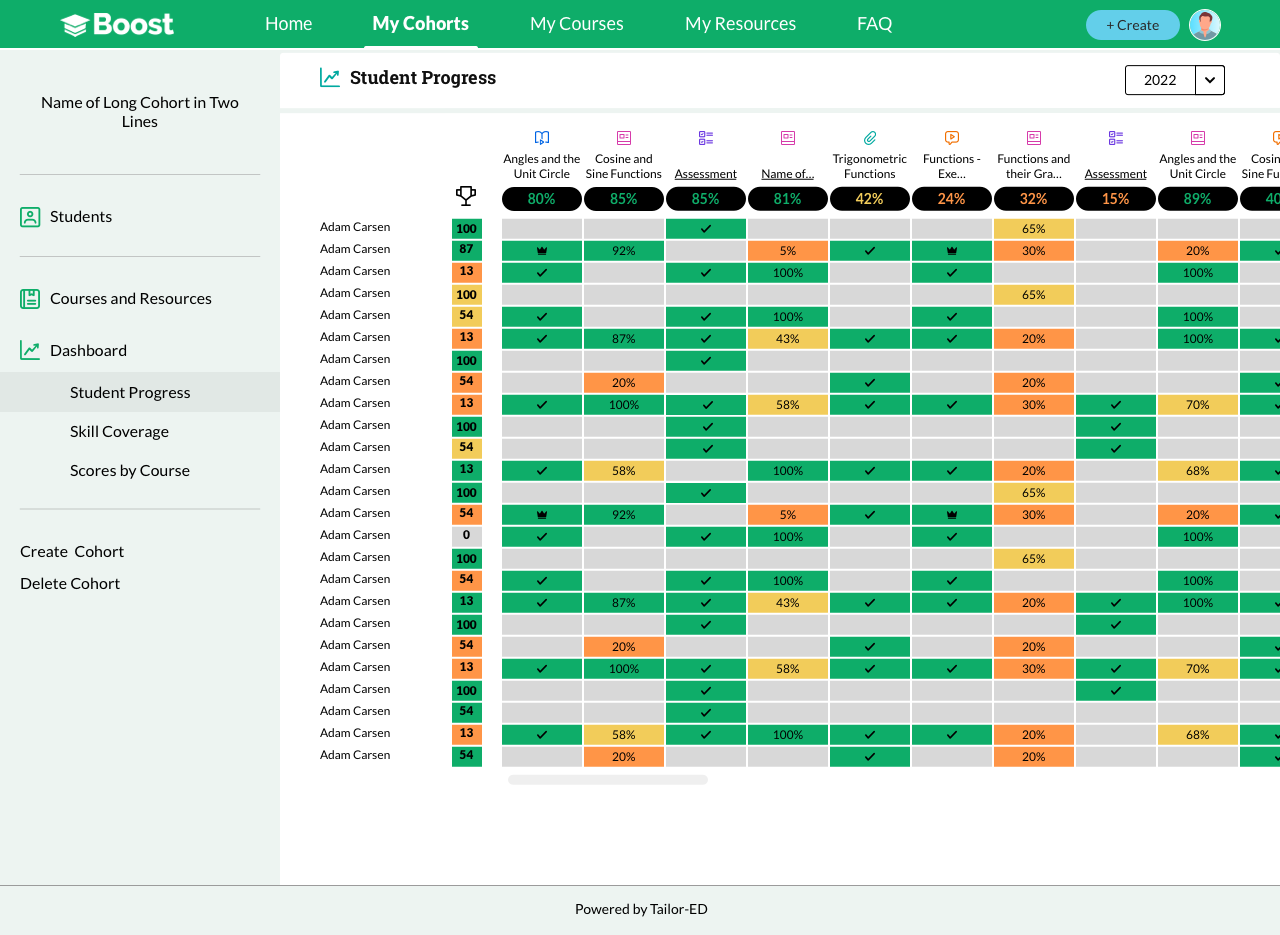
Task: Open the FAQ menu item
Action: (x=875, y=24)
